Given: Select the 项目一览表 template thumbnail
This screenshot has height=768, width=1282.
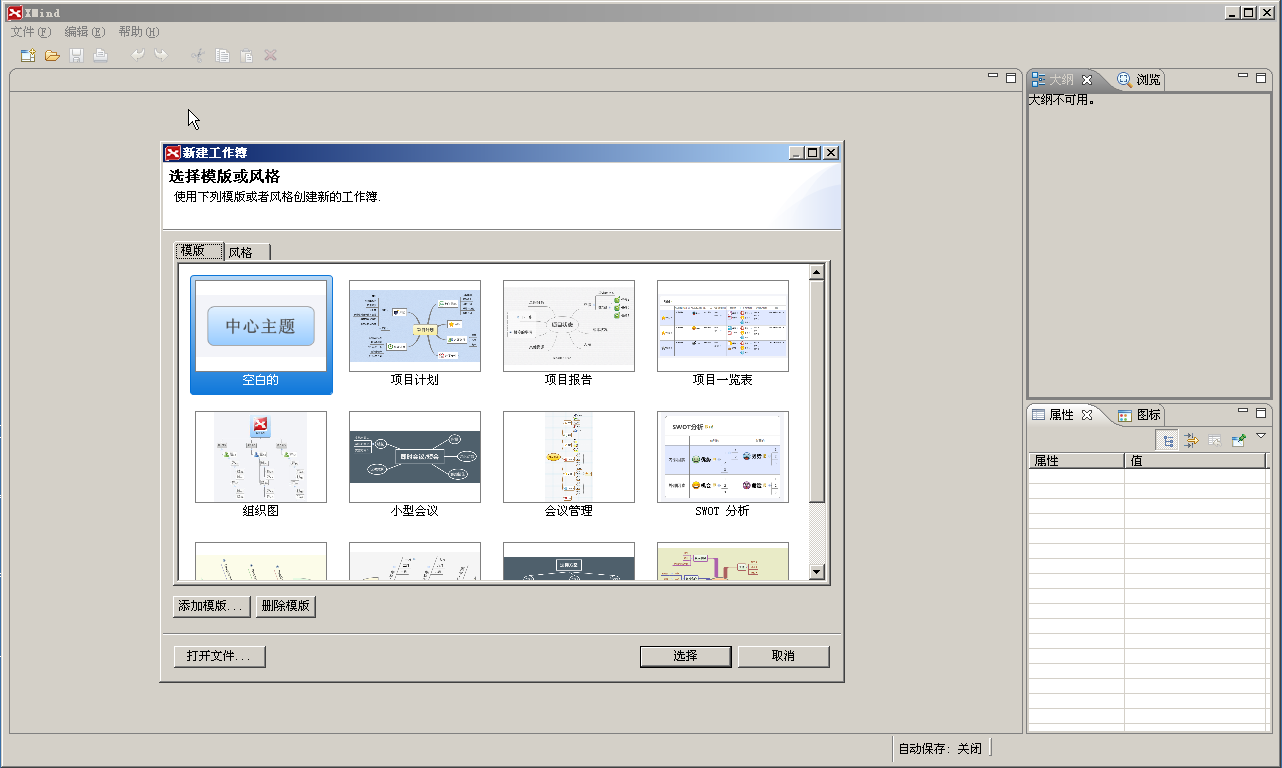Looking at the screenshot, I should (x=723, y=326).
